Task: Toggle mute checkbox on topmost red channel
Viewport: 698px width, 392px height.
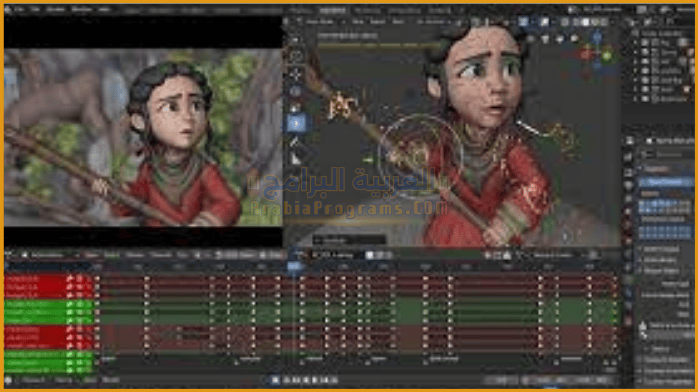Action: (80, 279)
